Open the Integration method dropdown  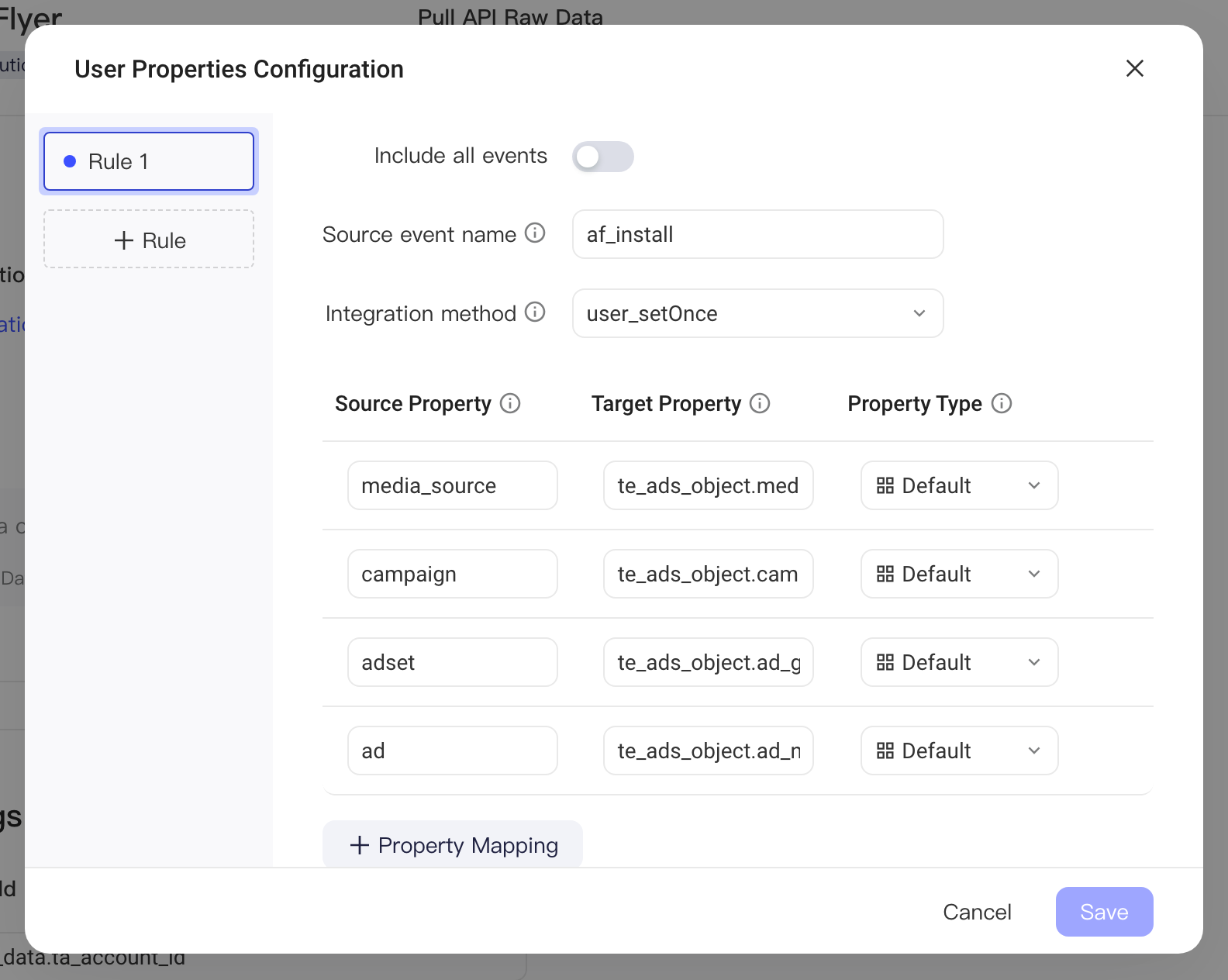[x=758, y=313]
